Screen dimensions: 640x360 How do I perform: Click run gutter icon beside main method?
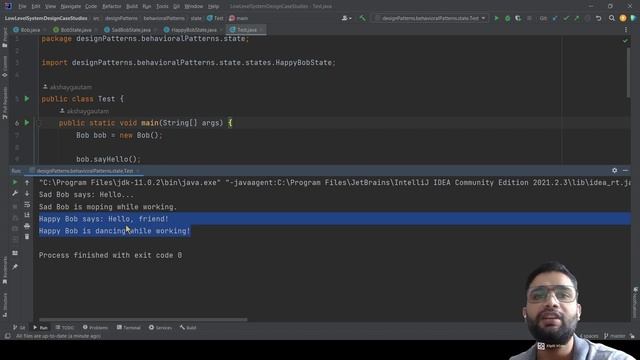[x=27, y=122]
